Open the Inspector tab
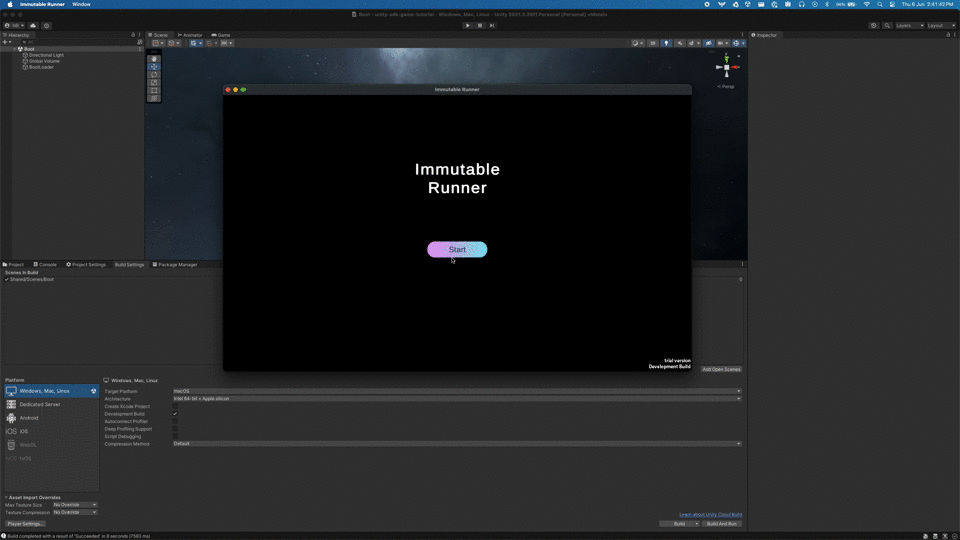 [764, 35]
